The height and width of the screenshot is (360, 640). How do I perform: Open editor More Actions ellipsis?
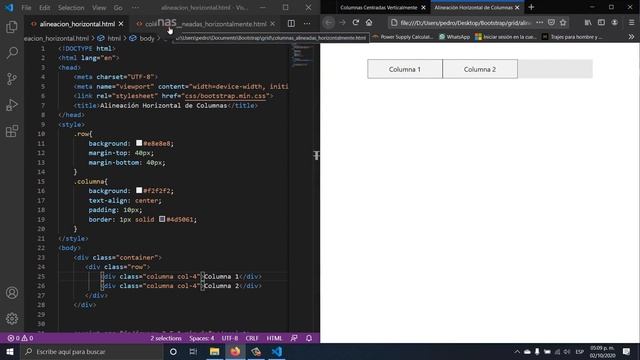coord(307,24)
